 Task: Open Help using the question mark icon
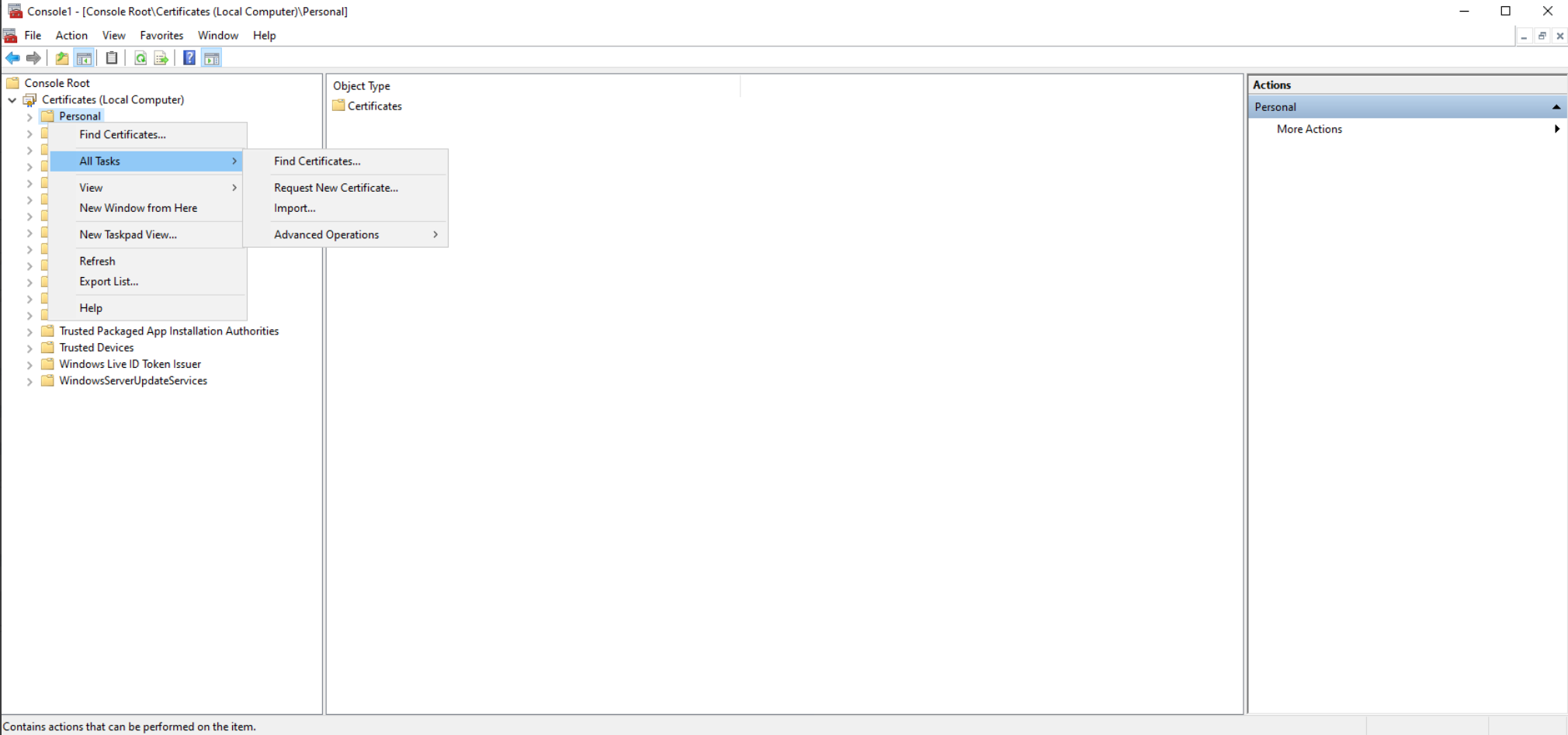tap(189, 57)
